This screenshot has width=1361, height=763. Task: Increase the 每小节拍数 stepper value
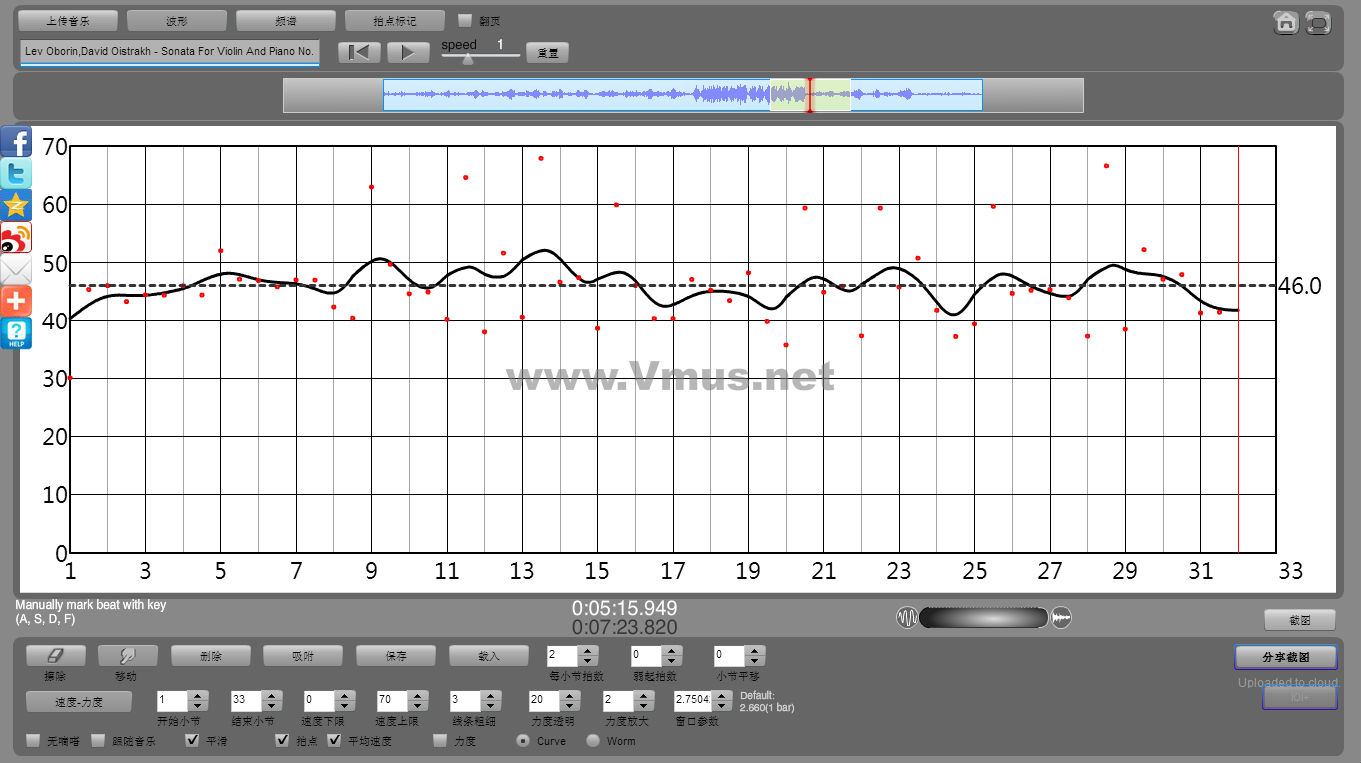point(588,651)
